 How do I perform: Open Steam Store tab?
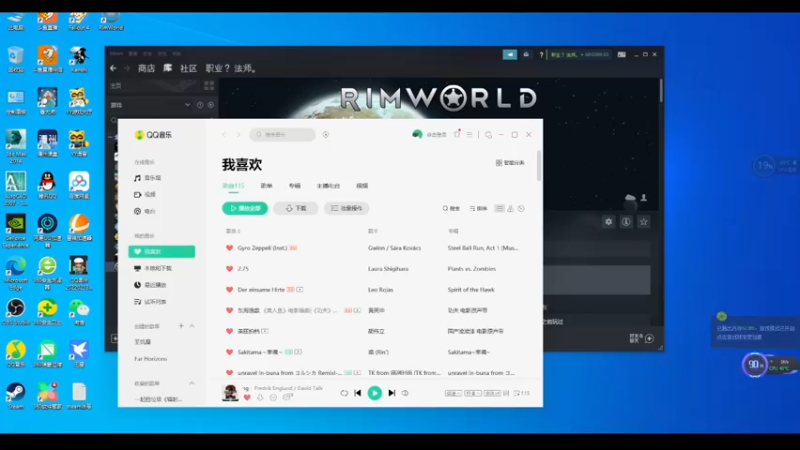(146, 68)
